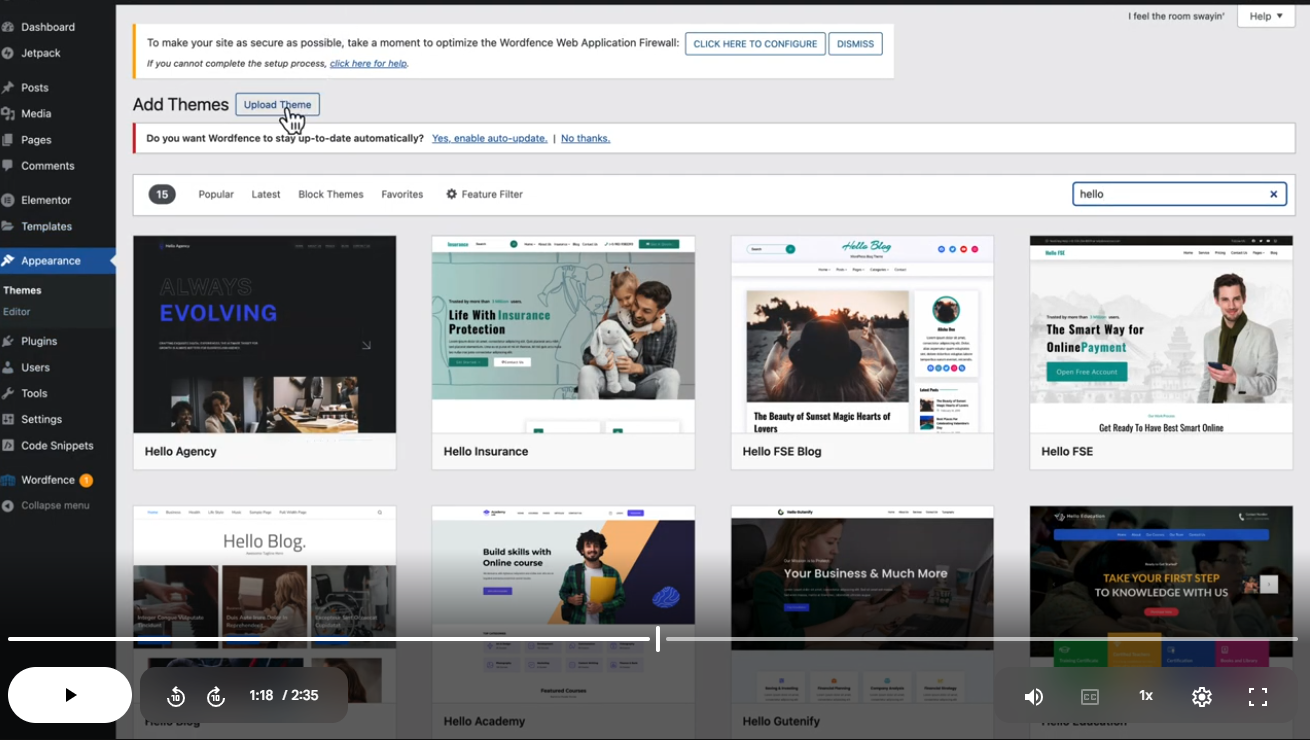Open the 'click here for help' link

click(x=368, y=64)
